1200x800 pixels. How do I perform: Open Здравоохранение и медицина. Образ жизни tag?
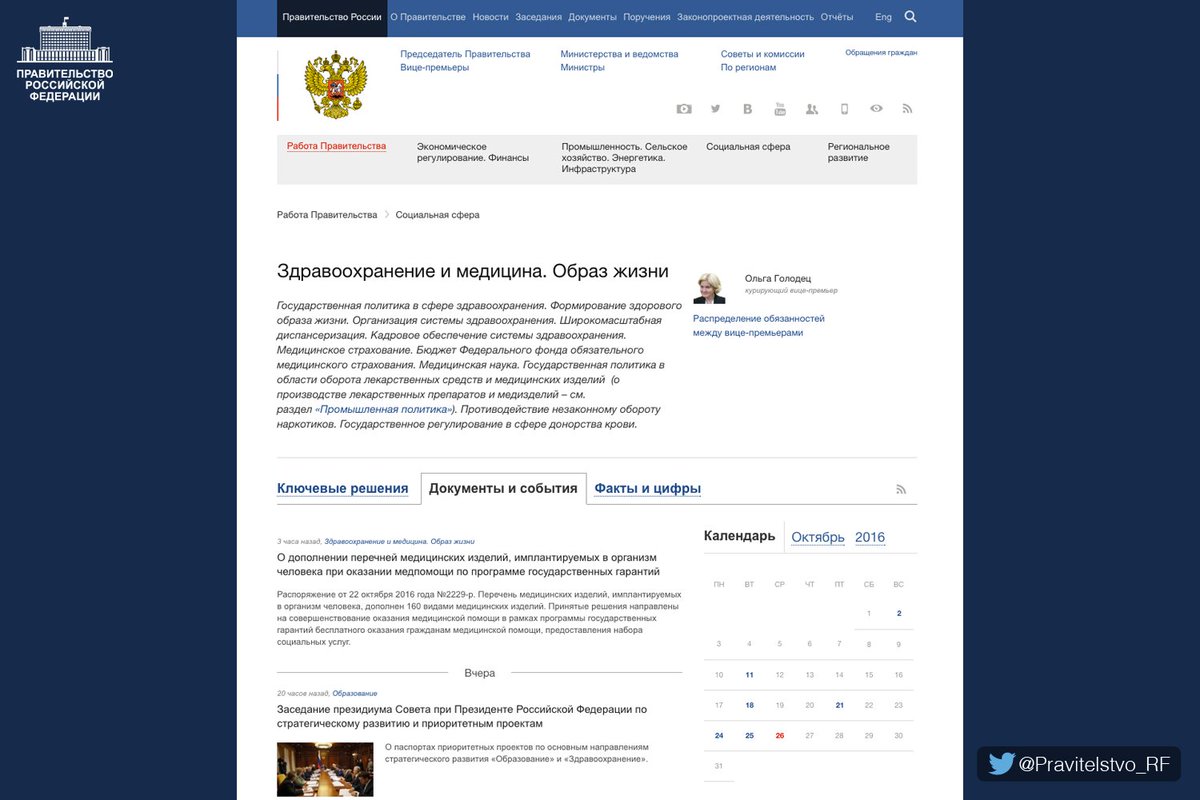point(399,541)
